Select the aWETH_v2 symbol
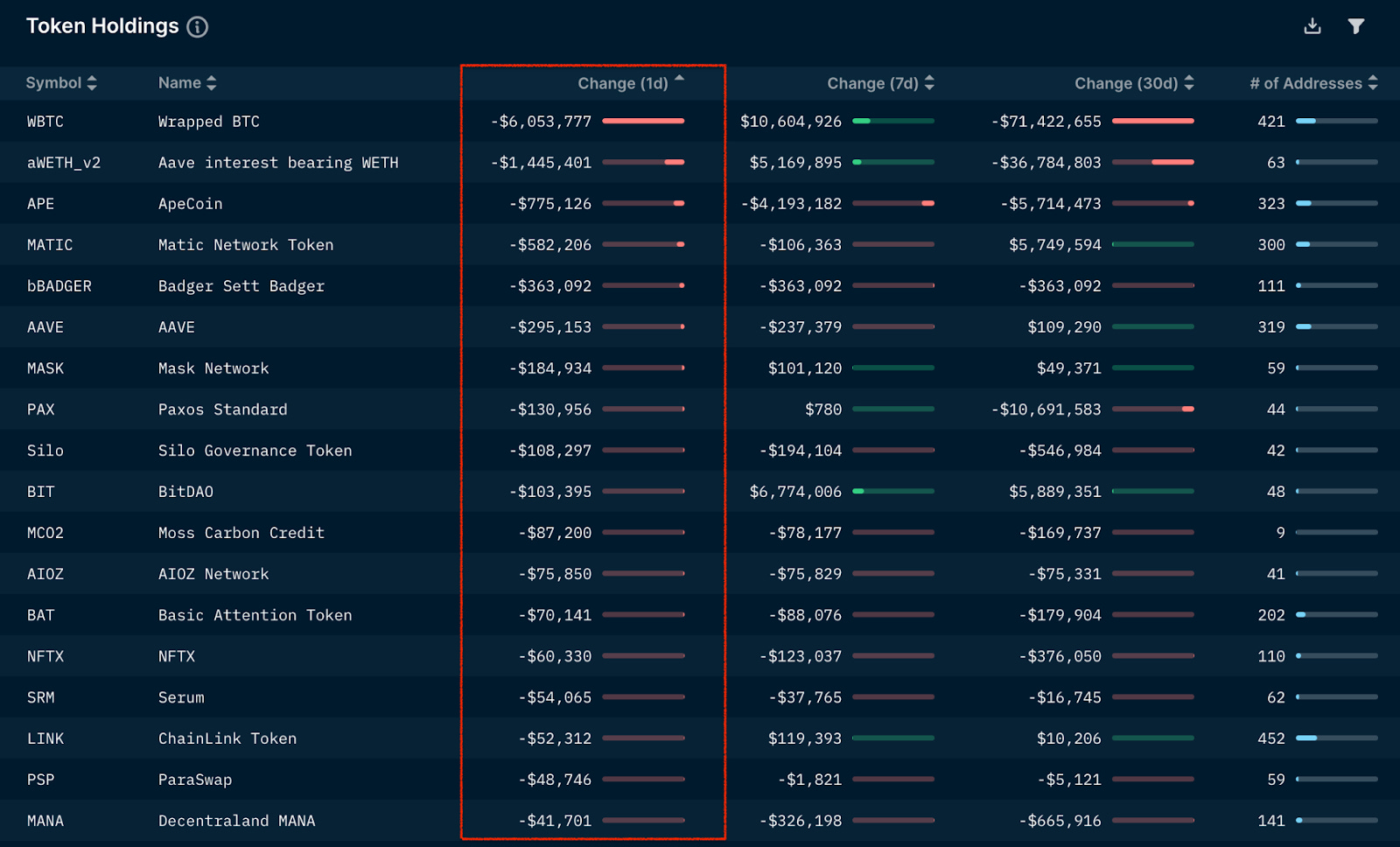Image resolution: width=1400 pixels, height=847 pixels. 64,163
